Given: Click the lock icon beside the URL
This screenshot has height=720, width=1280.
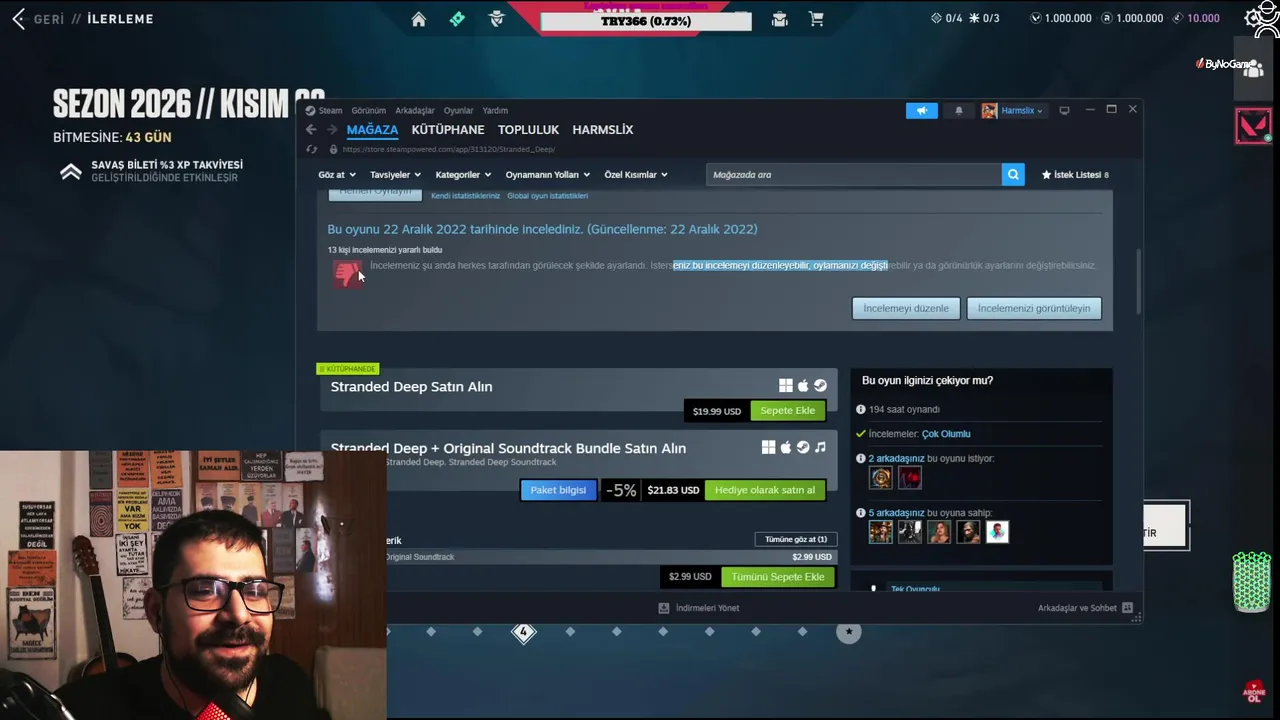Looking at the screenshot, I should click(x=333, y=149).
